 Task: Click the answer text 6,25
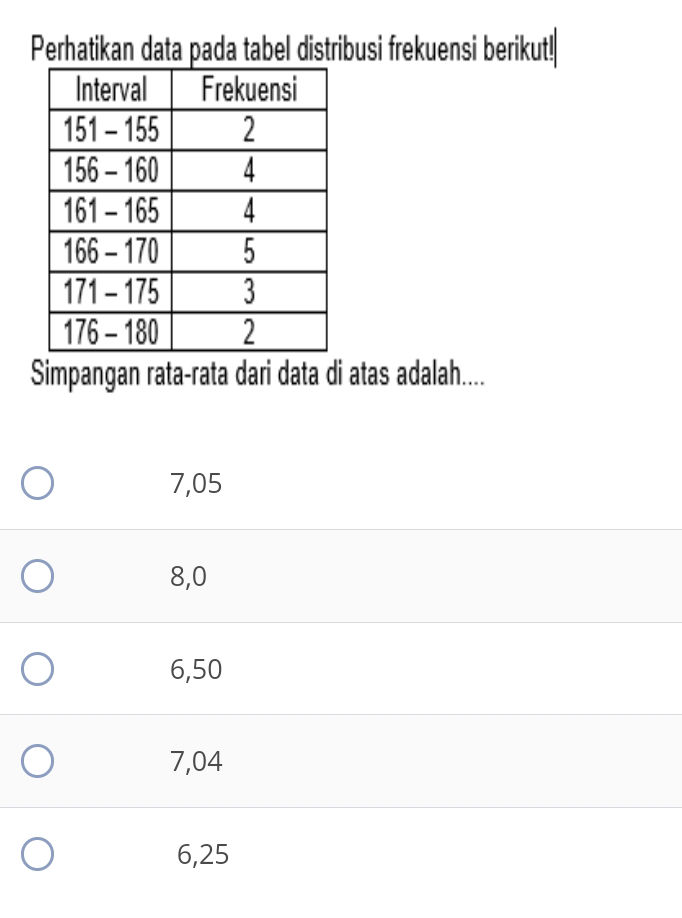click(x=202, y=855)
